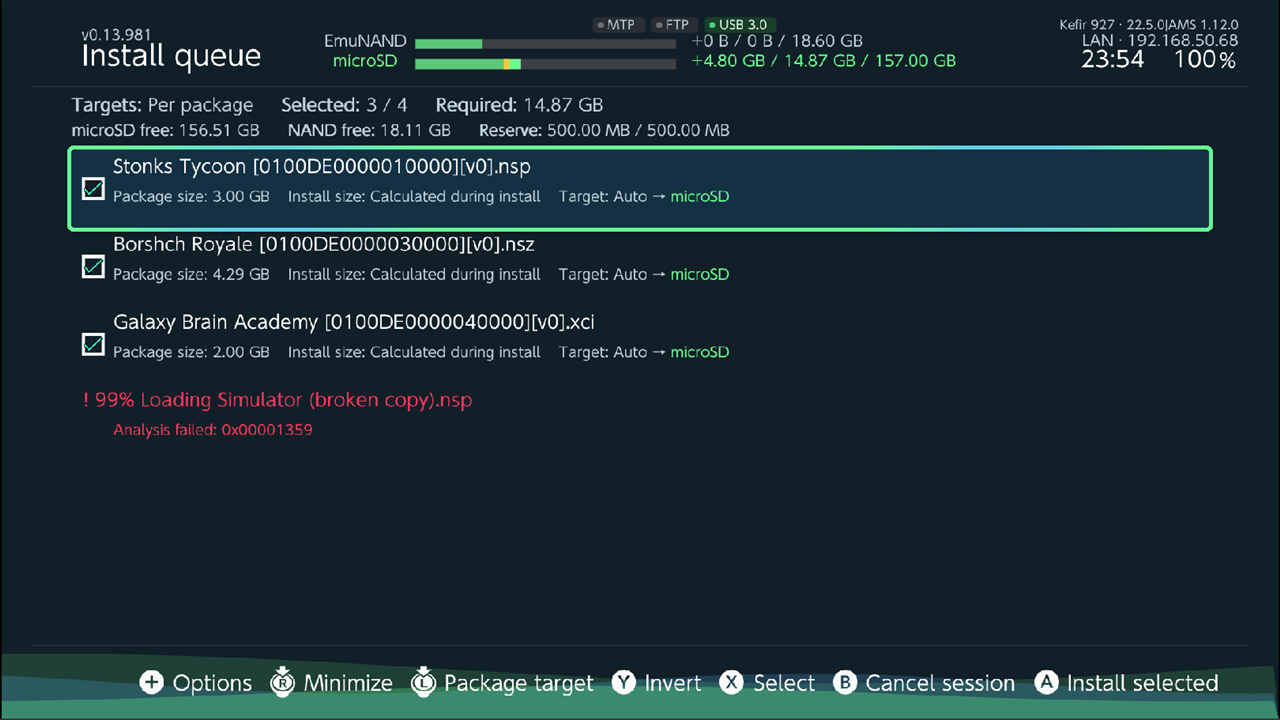The image size is (1280, 720).
Task: Click the right-stick Minimize icon
Action: coord(283,682)
